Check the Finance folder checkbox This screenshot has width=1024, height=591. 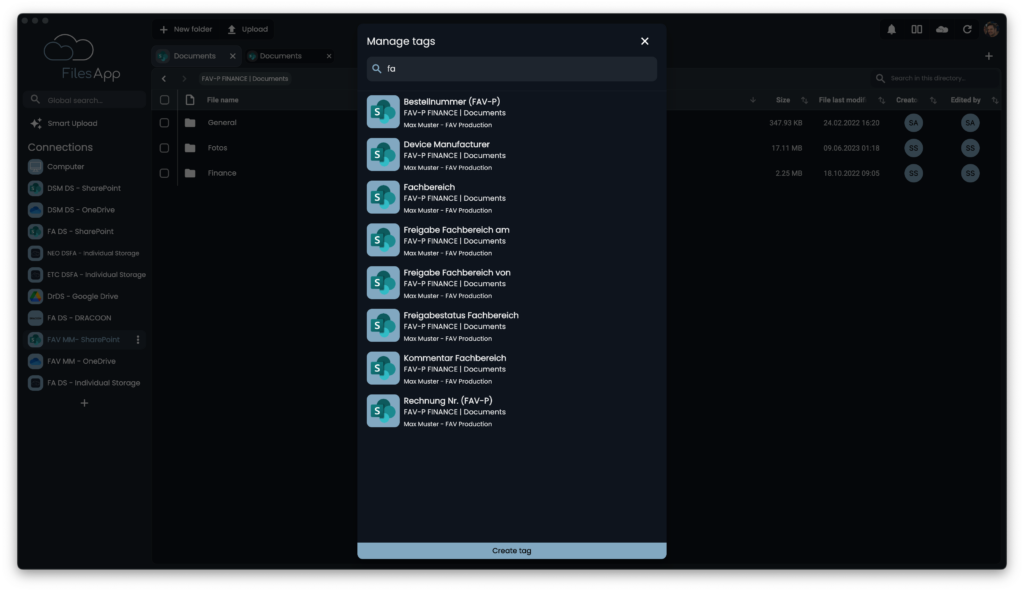click(165, 173)
